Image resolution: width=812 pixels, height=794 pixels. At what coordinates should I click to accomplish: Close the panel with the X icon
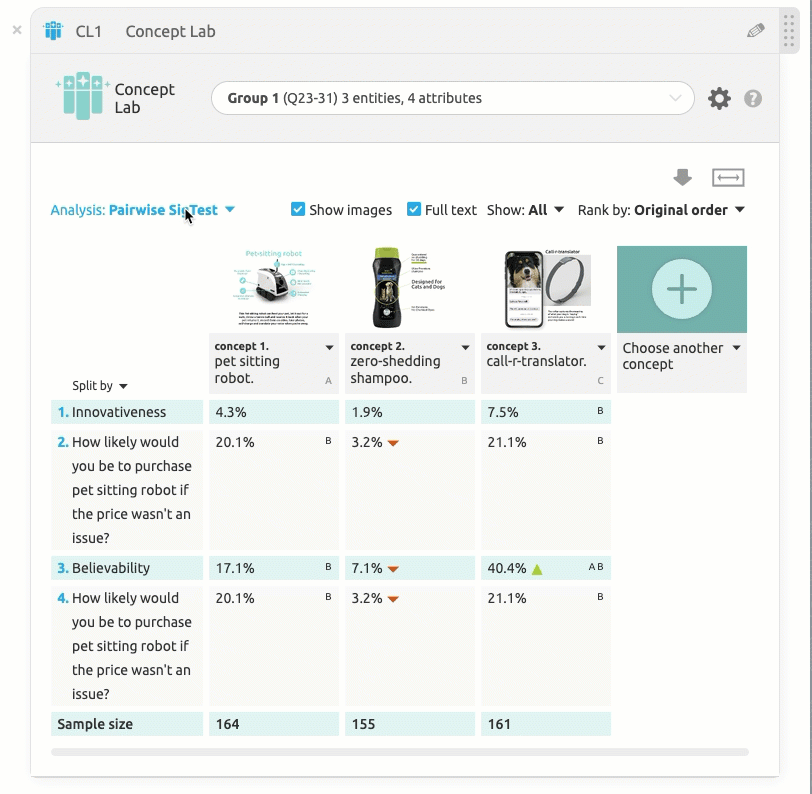point(16,30)
